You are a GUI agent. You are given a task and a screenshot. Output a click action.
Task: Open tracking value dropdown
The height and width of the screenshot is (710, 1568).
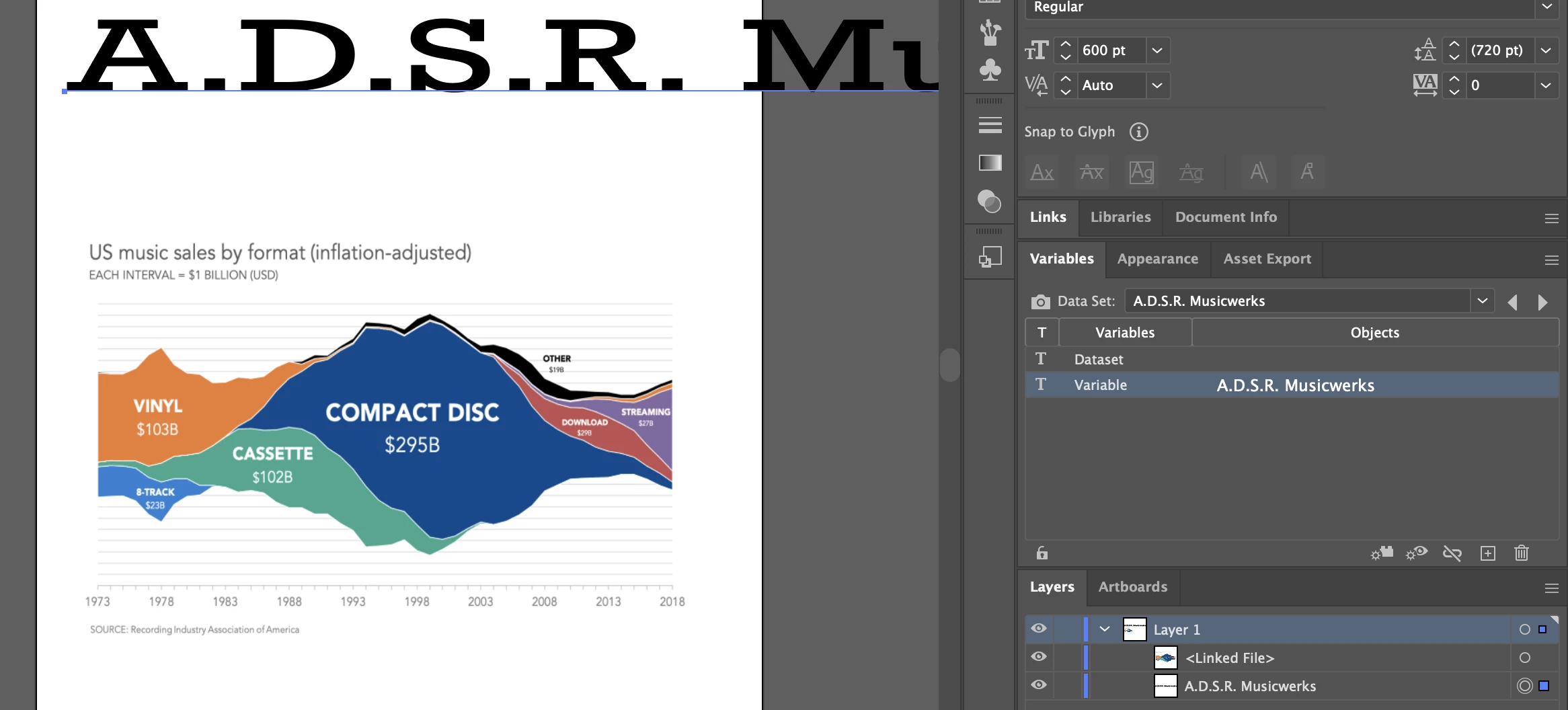(x=1546, y=85)
